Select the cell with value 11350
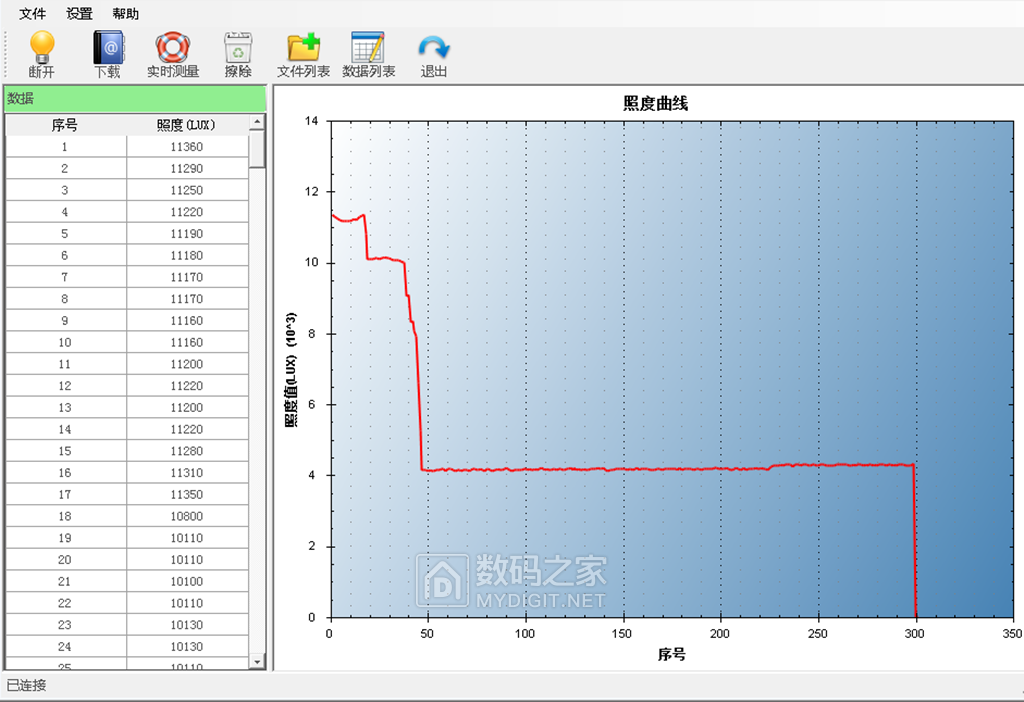Image resolution: width=1024 pixels, height=702 pixels. pyautogui.click(x=187, y=494)
